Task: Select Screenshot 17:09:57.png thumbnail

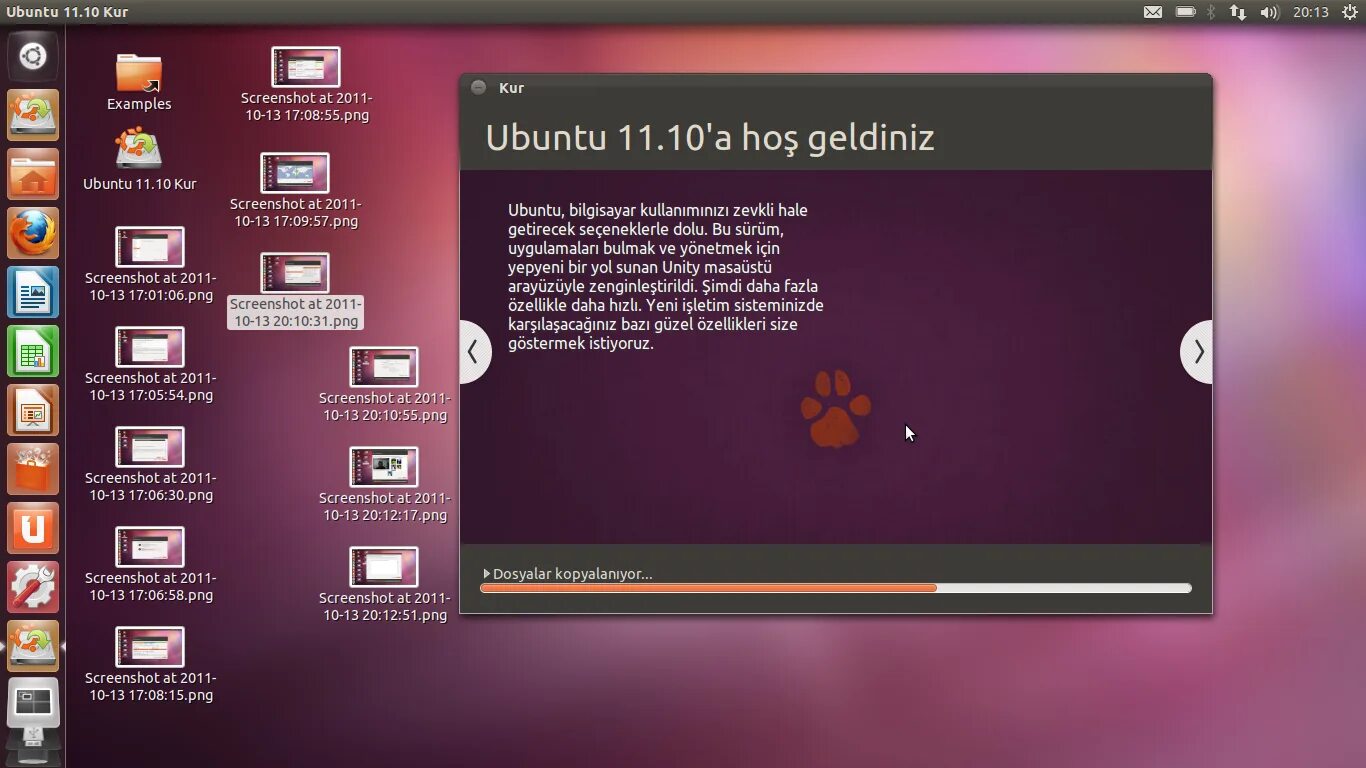Action: 295,173
